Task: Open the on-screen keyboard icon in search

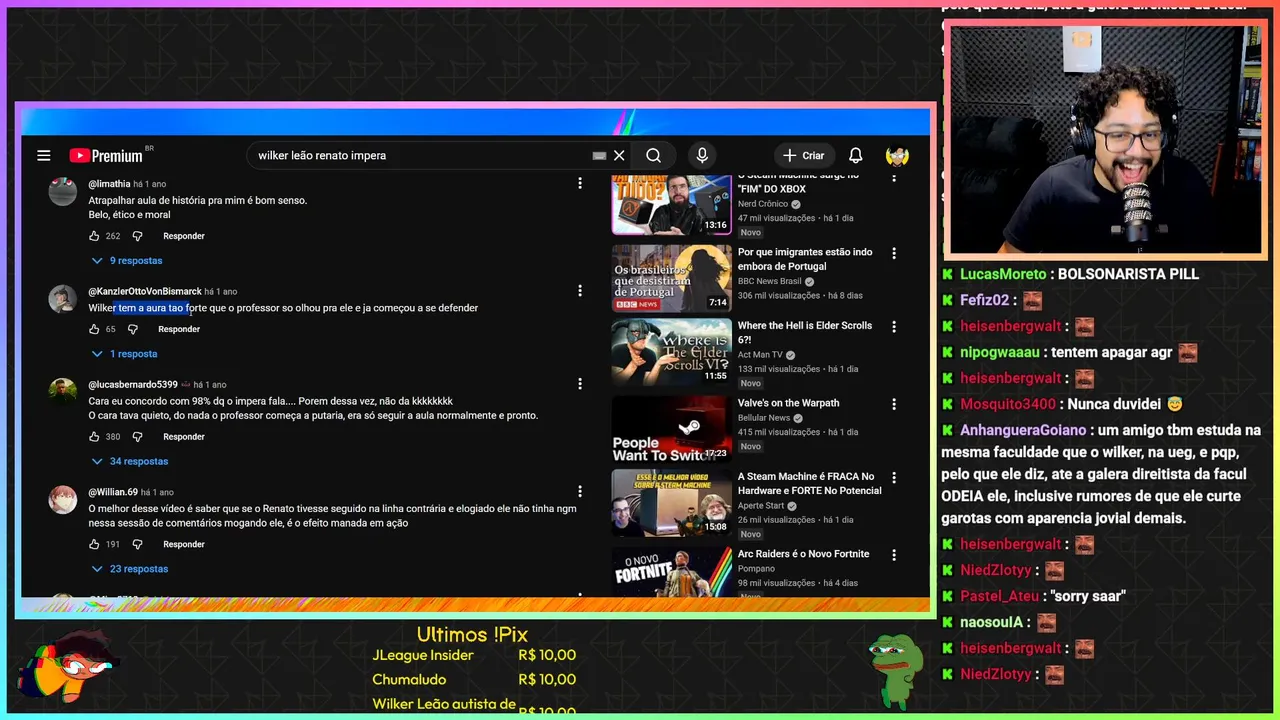Action: [x=599, y=155]
